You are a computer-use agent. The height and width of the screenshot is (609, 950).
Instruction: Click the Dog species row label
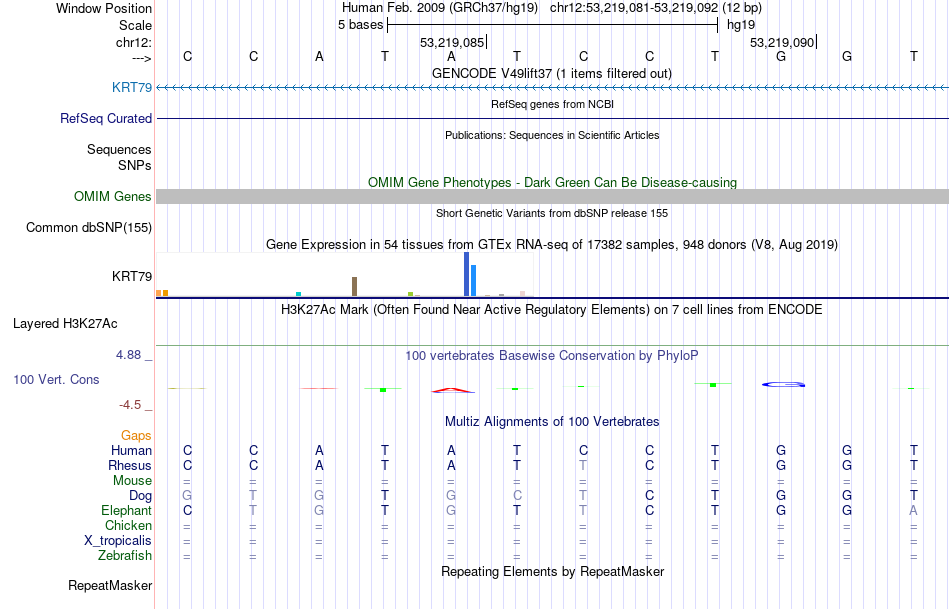tap(140, 496)
